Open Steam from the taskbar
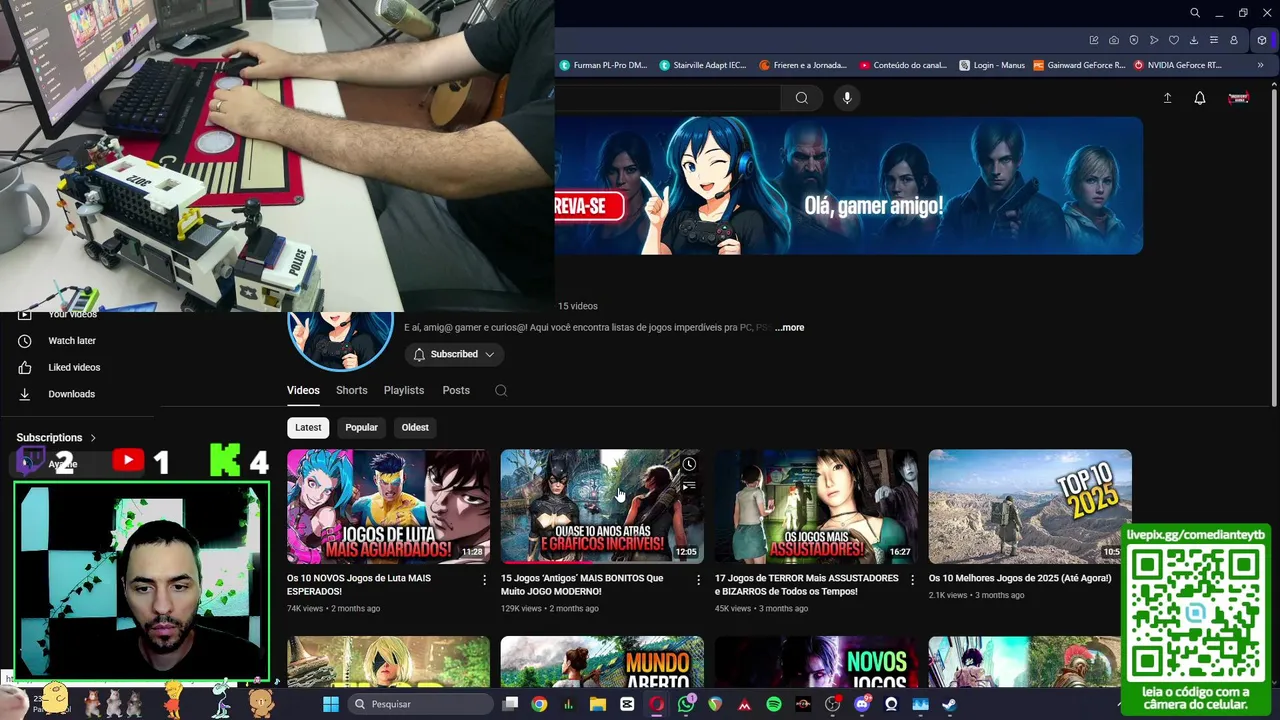Screen dimensions: 1280x720 949,704
